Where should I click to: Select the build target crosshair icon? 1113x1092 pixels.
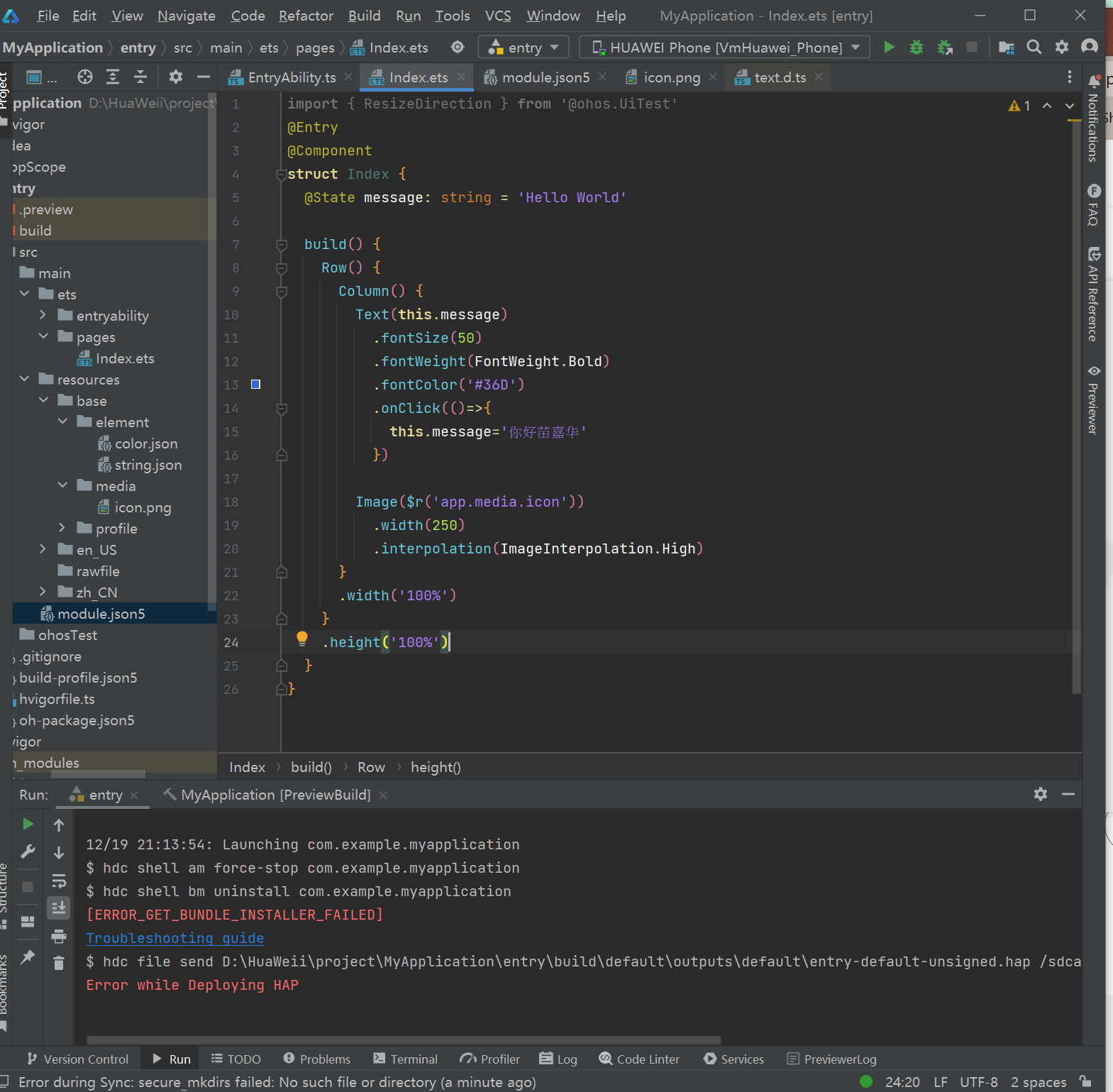[x=458, y=47]
